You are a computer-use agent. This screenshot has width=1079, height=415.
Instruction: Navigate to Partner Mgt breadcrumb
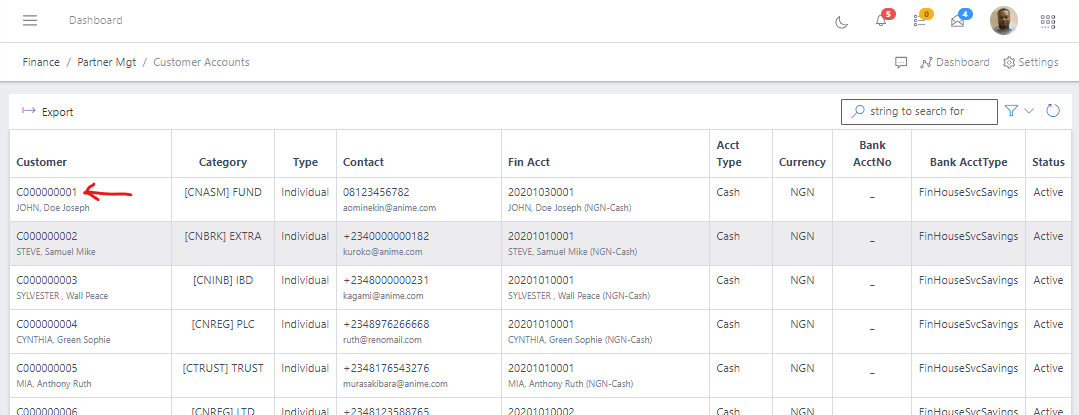coord(106,62)
